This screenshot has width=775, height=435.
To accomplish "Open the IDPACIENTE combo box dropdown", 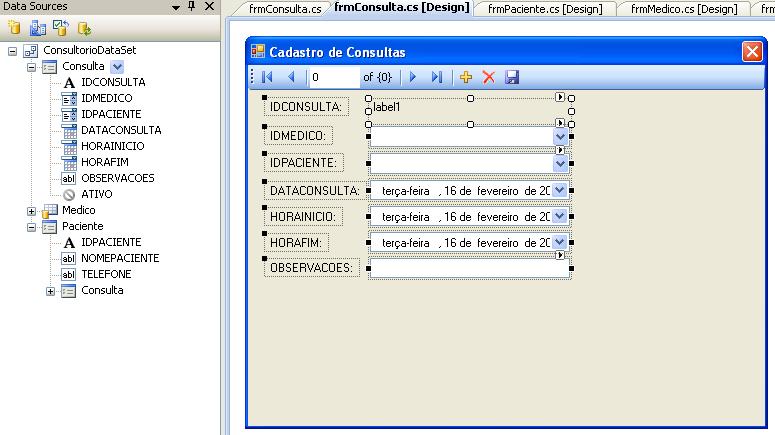I will [x=560, y=164].
